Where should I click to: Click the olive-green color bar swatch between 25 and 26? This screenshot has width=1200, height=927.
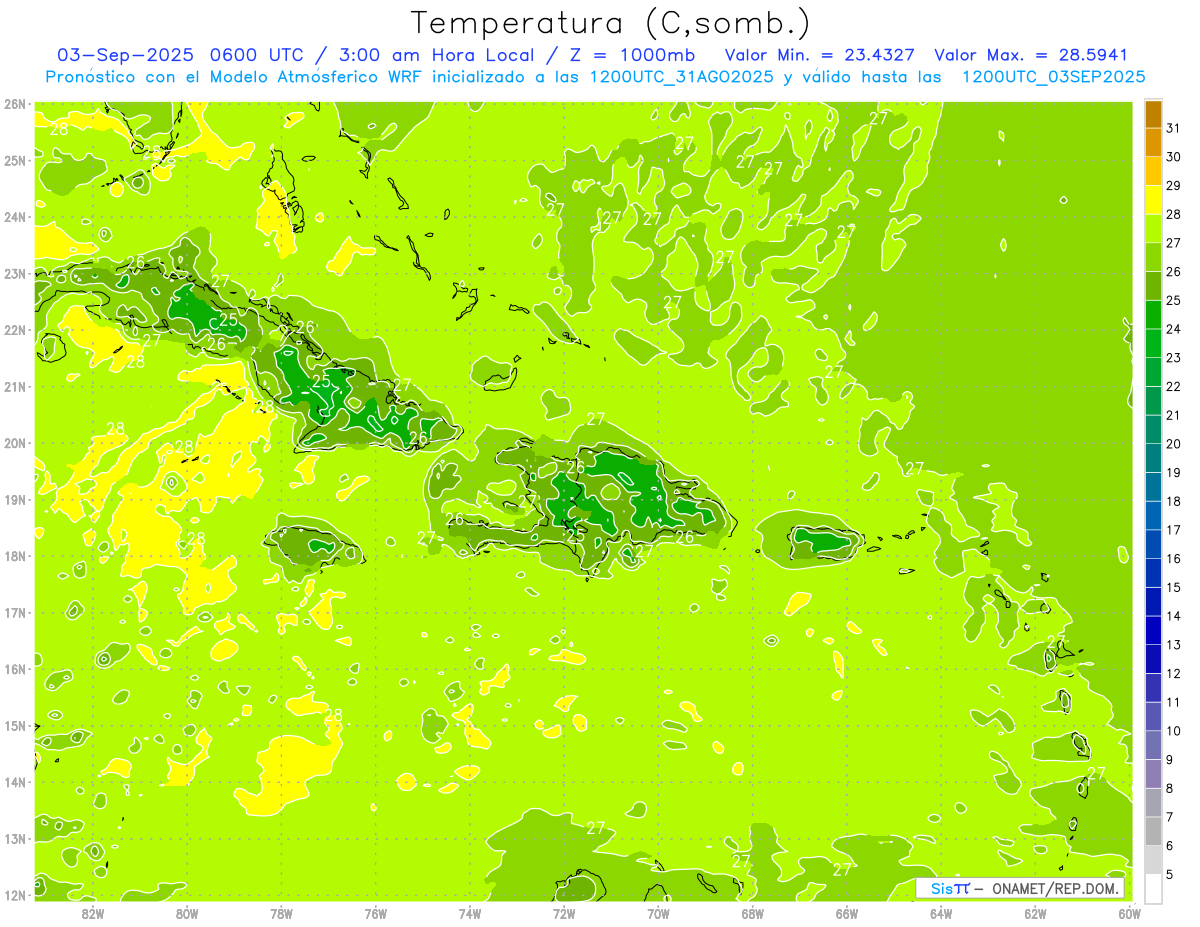click(1153, 285)
